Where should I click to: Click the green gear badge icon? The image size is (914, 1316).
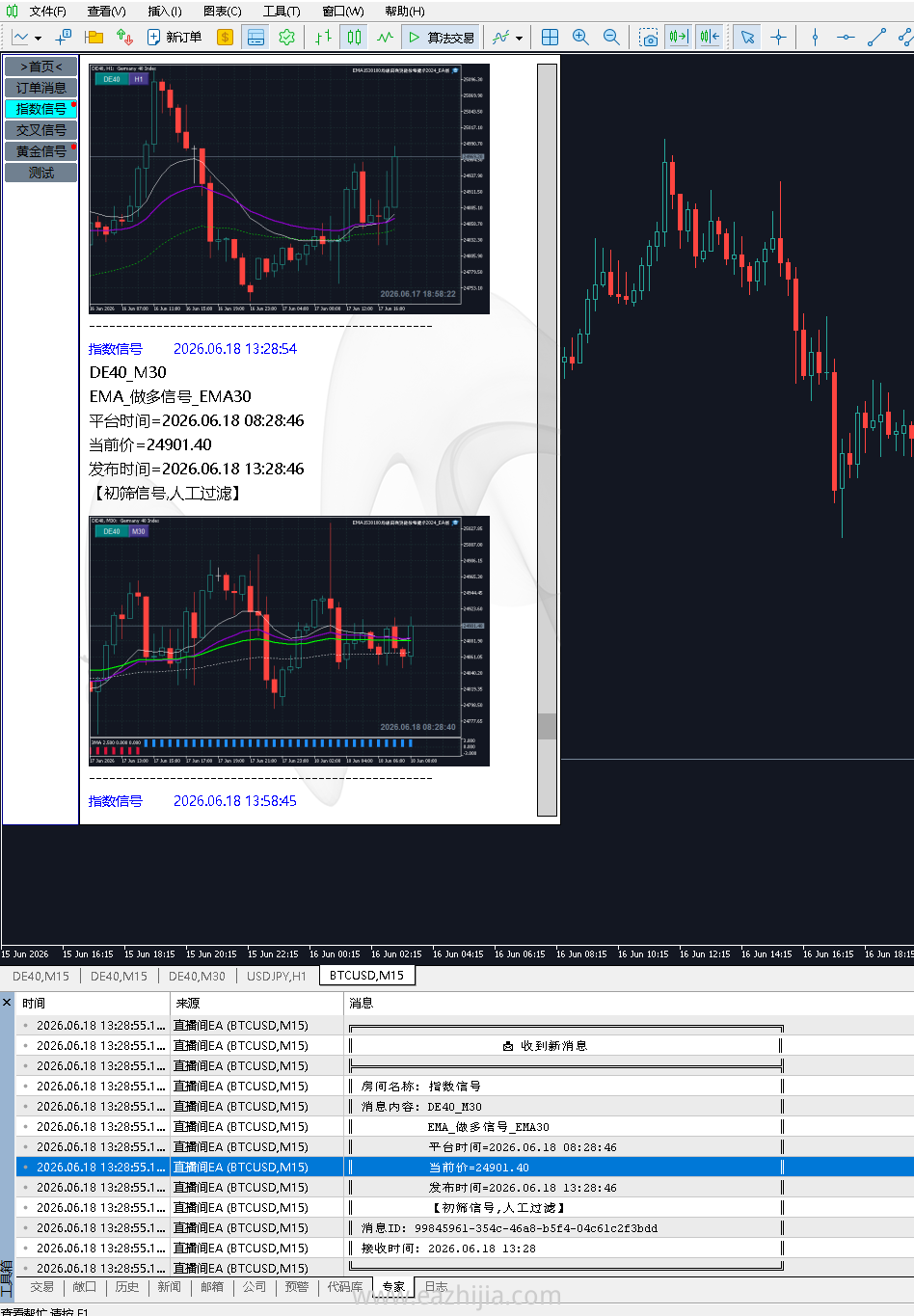point(286,37)
